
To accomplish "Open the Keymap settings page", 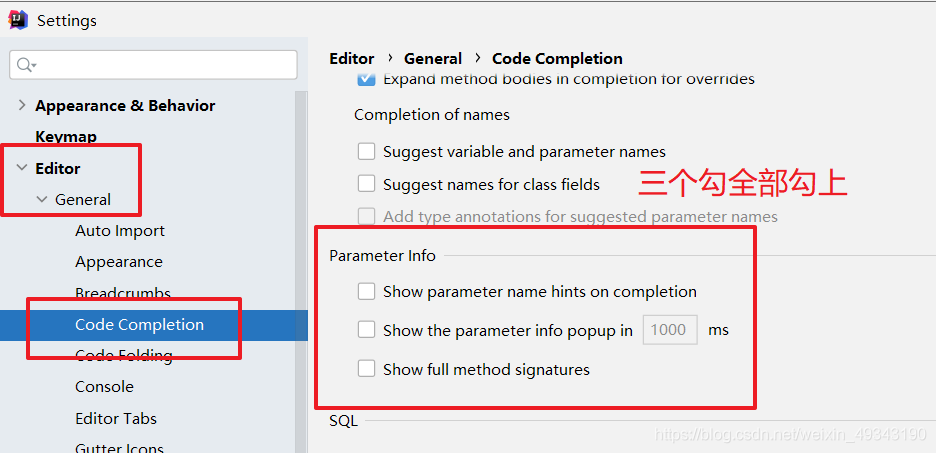I will 66,137.
